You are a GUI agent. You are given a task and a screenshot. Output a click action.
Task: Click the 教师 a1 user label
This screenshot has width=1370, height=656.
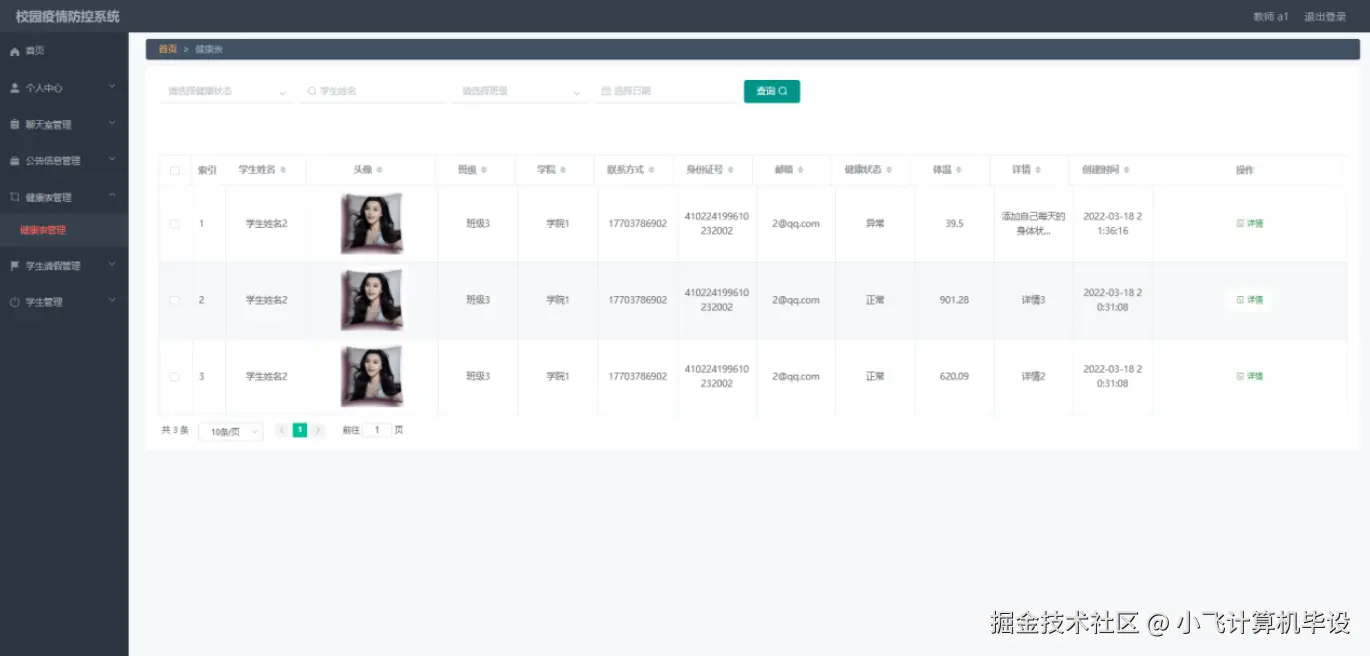tap(1271, 17)
